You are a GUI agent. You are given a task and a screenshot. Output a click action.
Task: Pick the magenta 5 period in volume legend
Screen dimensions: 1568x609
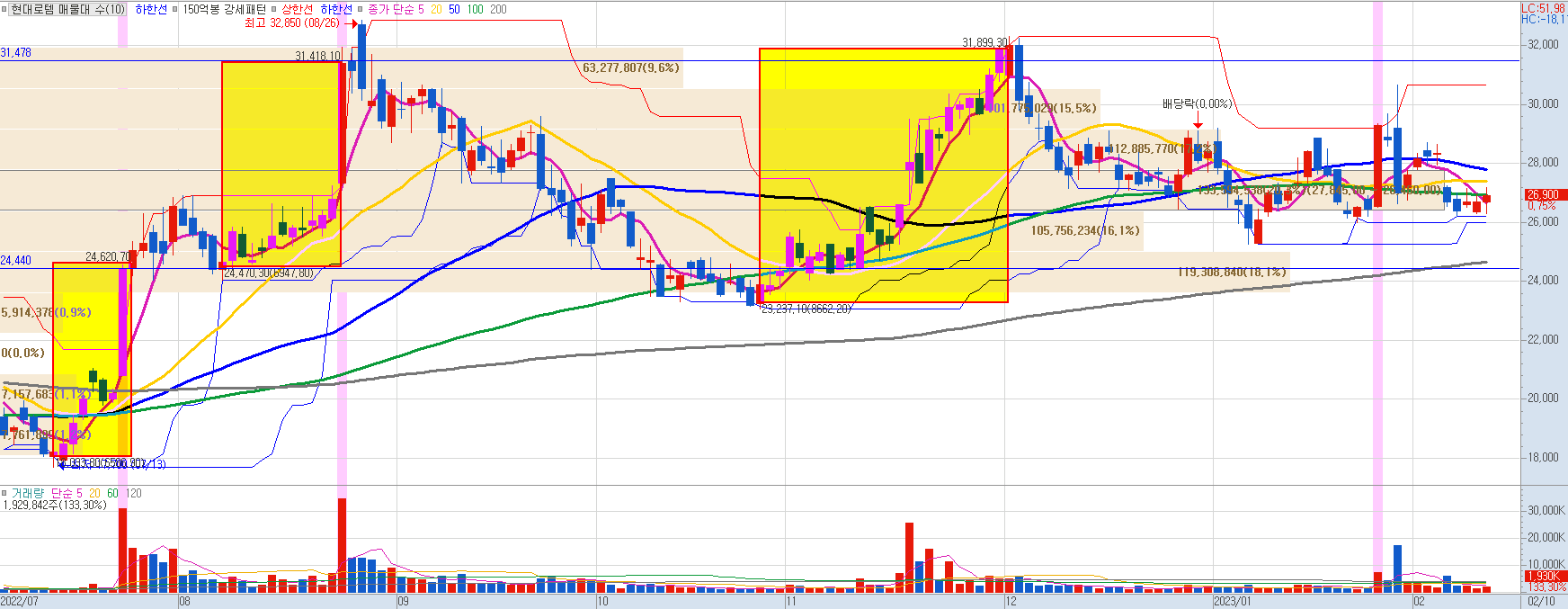tap(79, 493)
